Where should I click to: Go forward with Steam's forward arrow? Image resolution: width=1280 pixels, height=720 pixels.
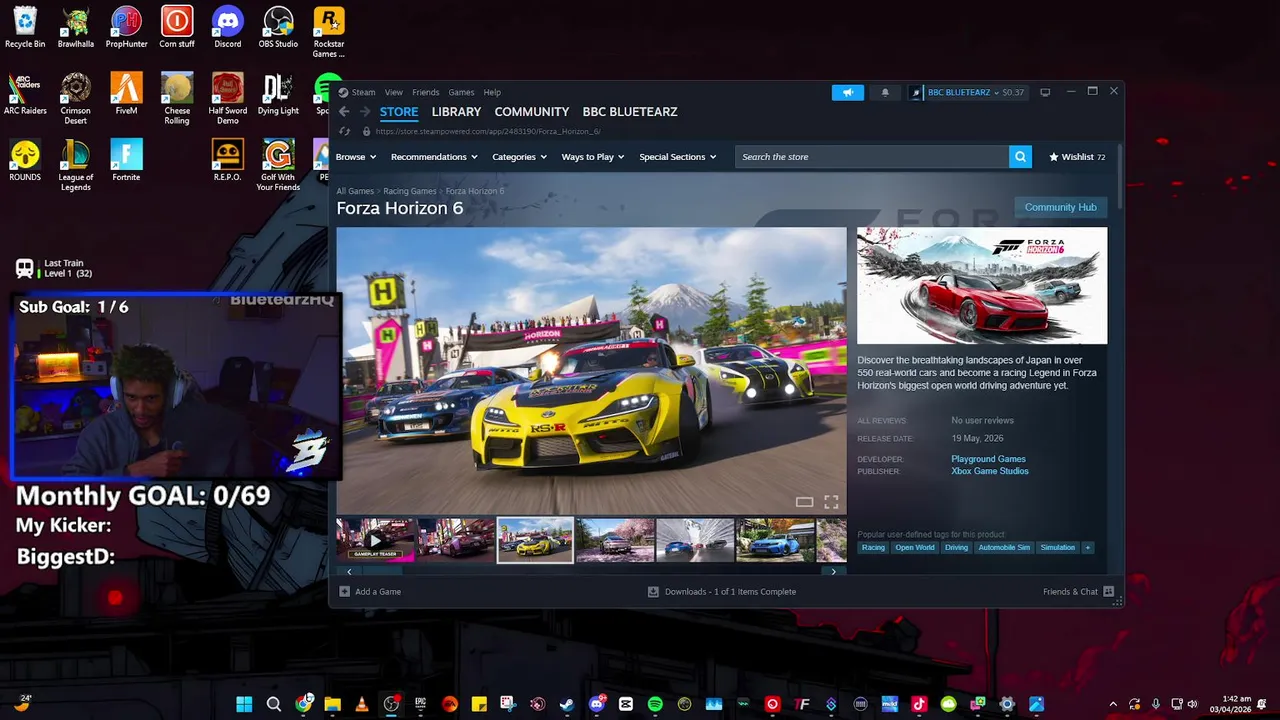click(365, 112)
